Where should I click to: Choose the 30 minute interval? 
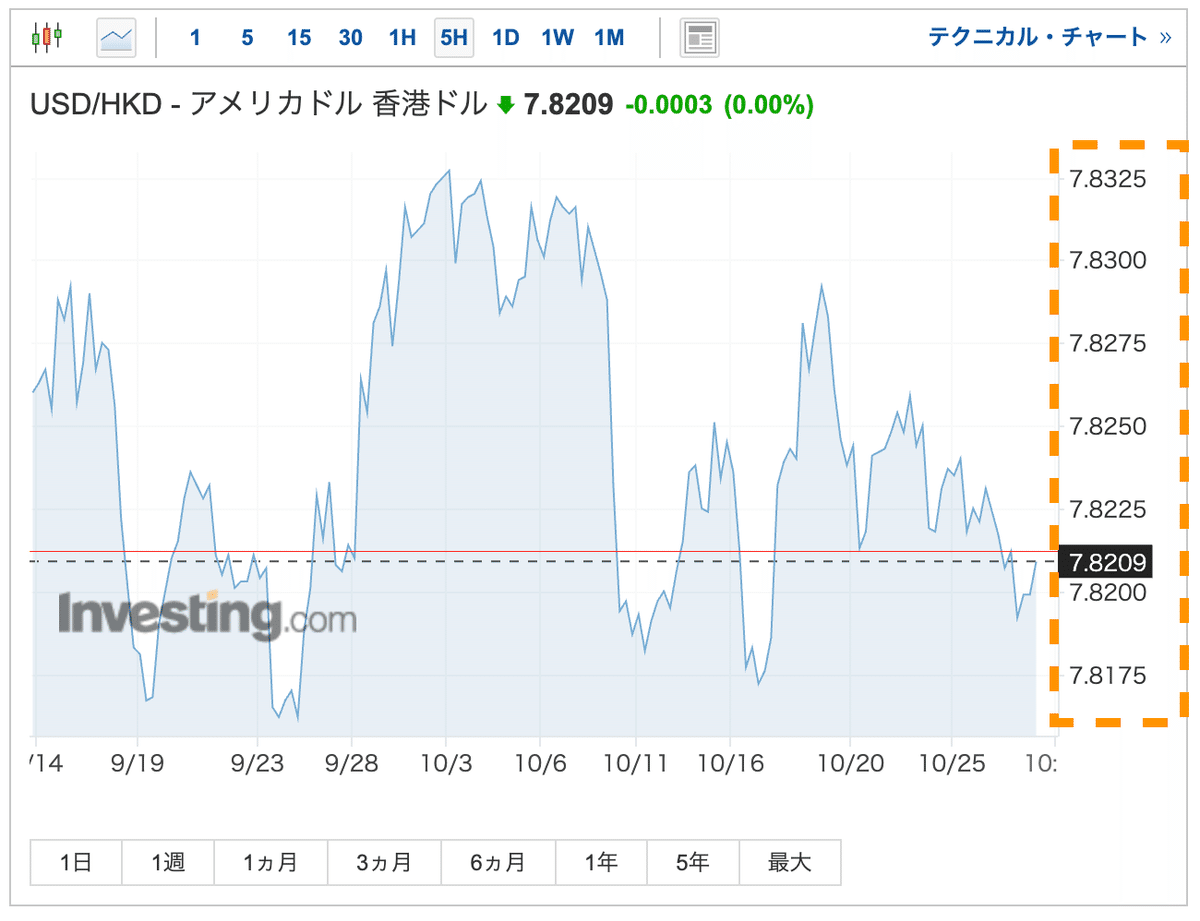350,38
